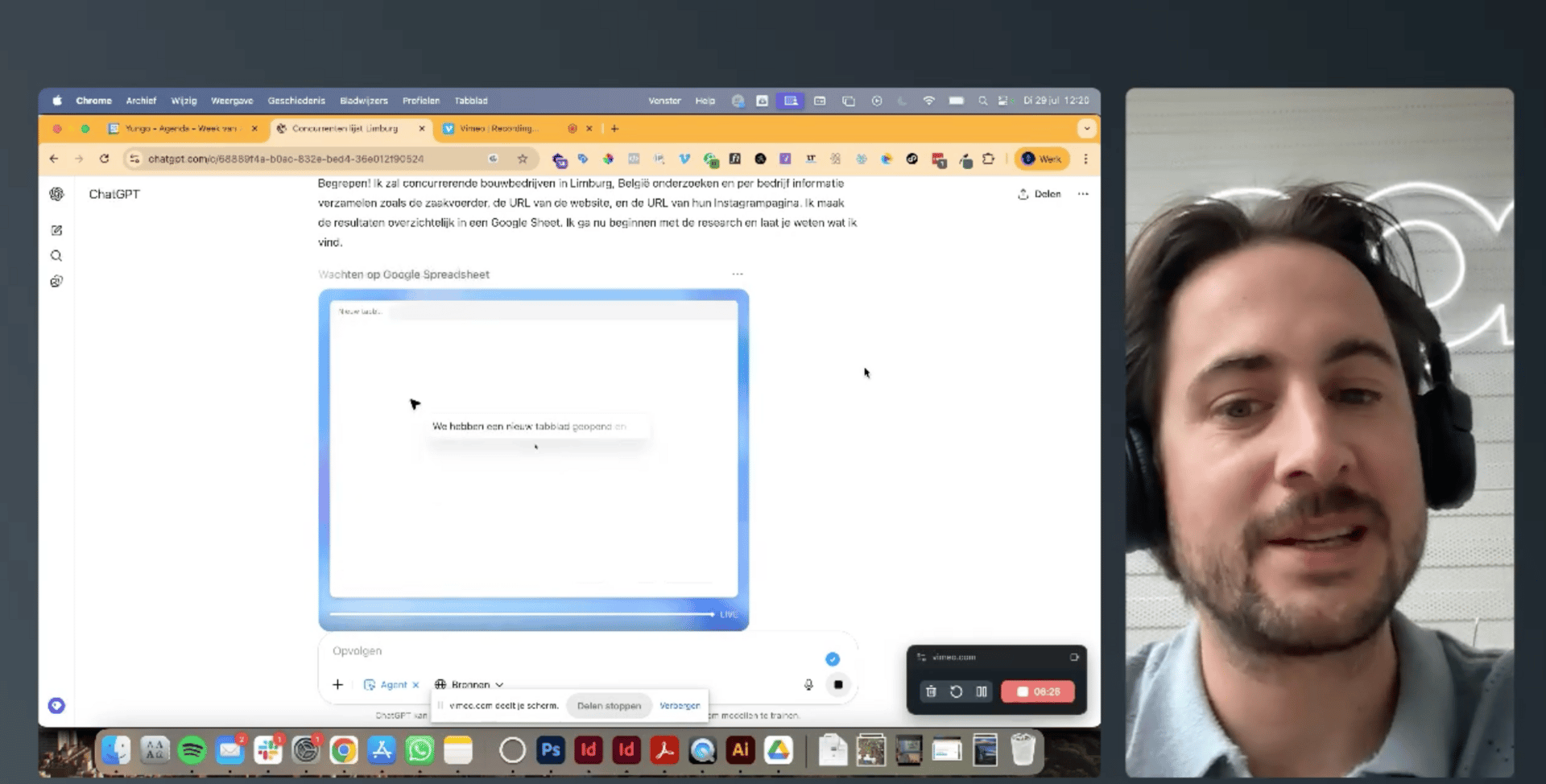
Task: Open a new Chrome tab with the plus
Action: tap(614, 129)
